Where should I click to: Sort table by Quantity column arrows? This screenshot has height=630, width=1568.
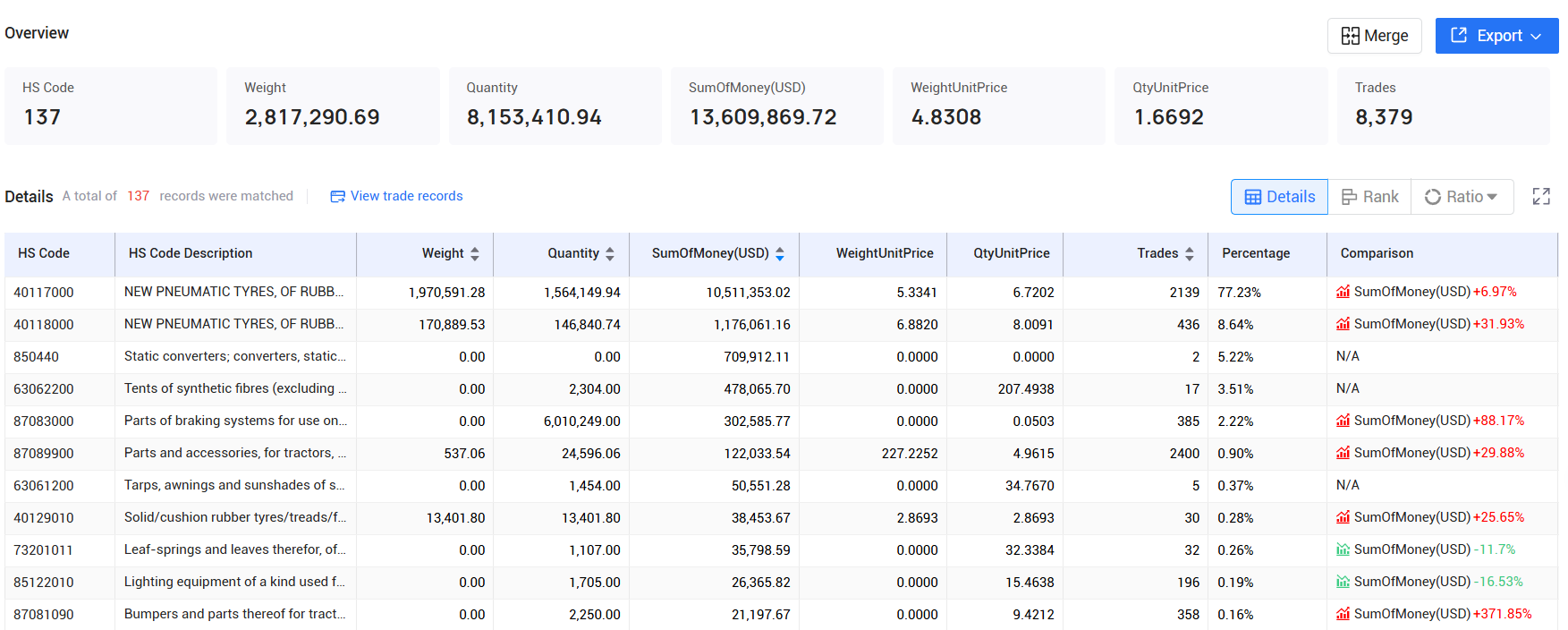click(x=610, y=254)
